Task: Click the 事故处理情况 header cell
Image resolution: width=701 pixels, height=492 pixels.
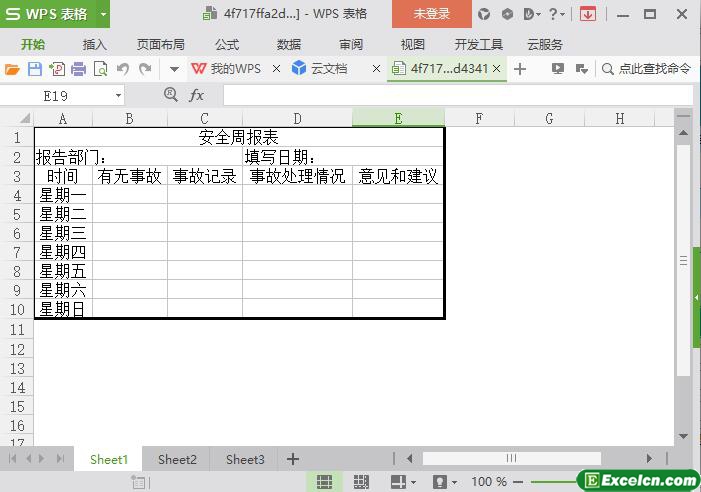Action: tap(297, 176)
